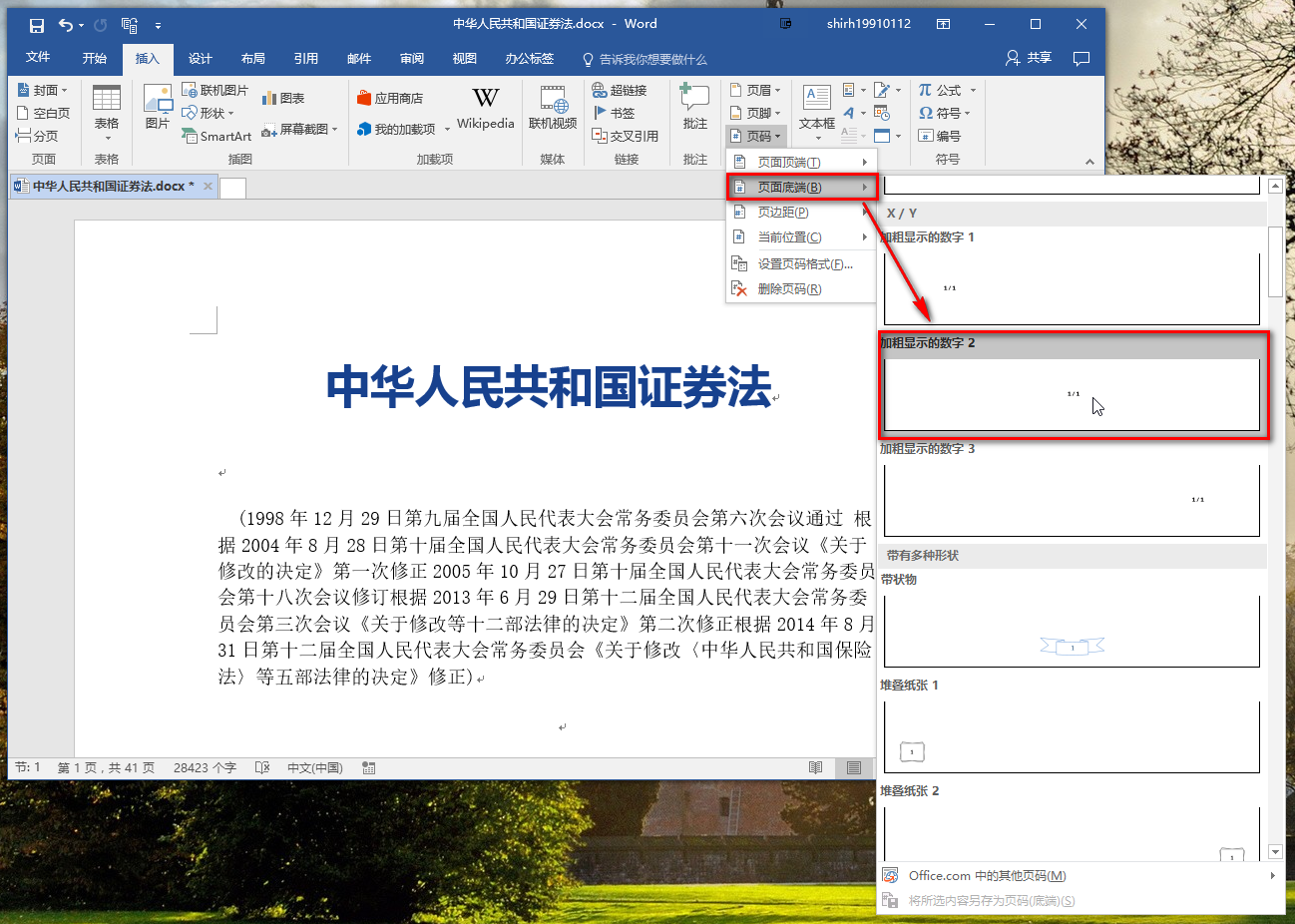Choose Top of Page (页面顶端)
This screenshot has height=924, width=1295.
[x=801, y=162]
